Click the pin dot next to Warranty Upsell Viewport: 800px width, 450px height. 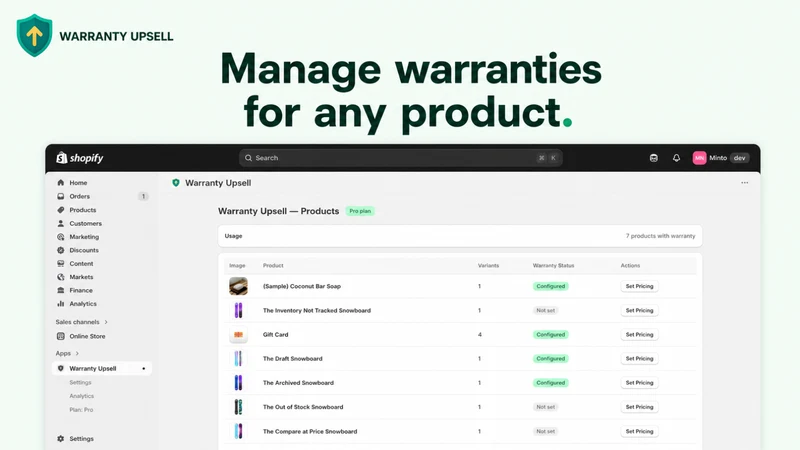144,368
